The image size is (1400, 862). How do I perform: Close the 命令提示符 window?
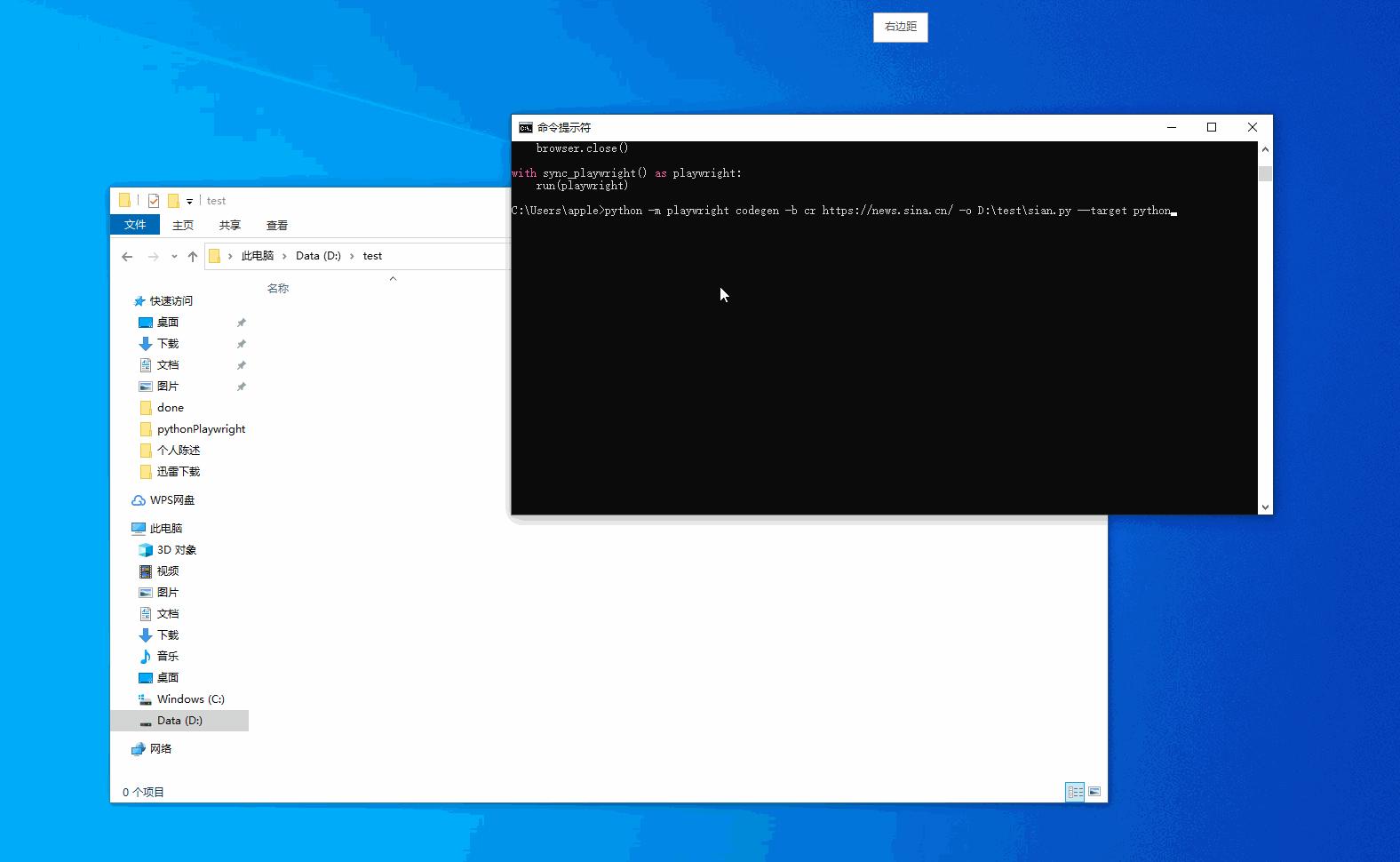tap(1253, 128)
